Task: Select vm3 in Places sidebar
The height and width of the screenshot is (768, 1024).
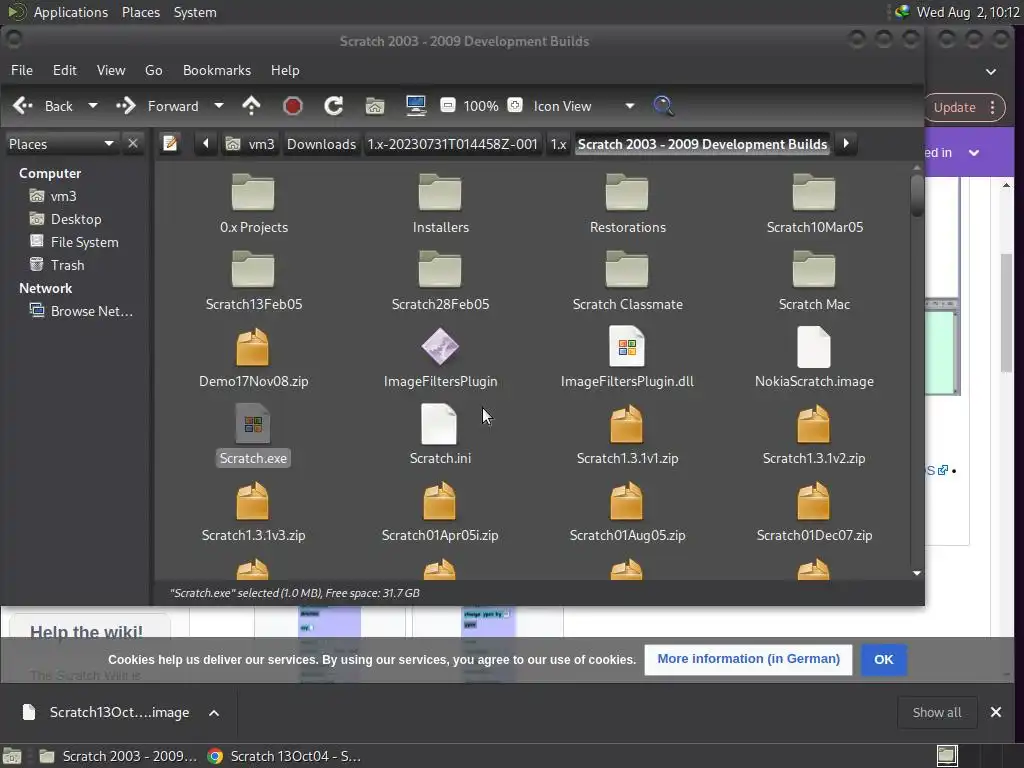Action: [x=53, y=196]
